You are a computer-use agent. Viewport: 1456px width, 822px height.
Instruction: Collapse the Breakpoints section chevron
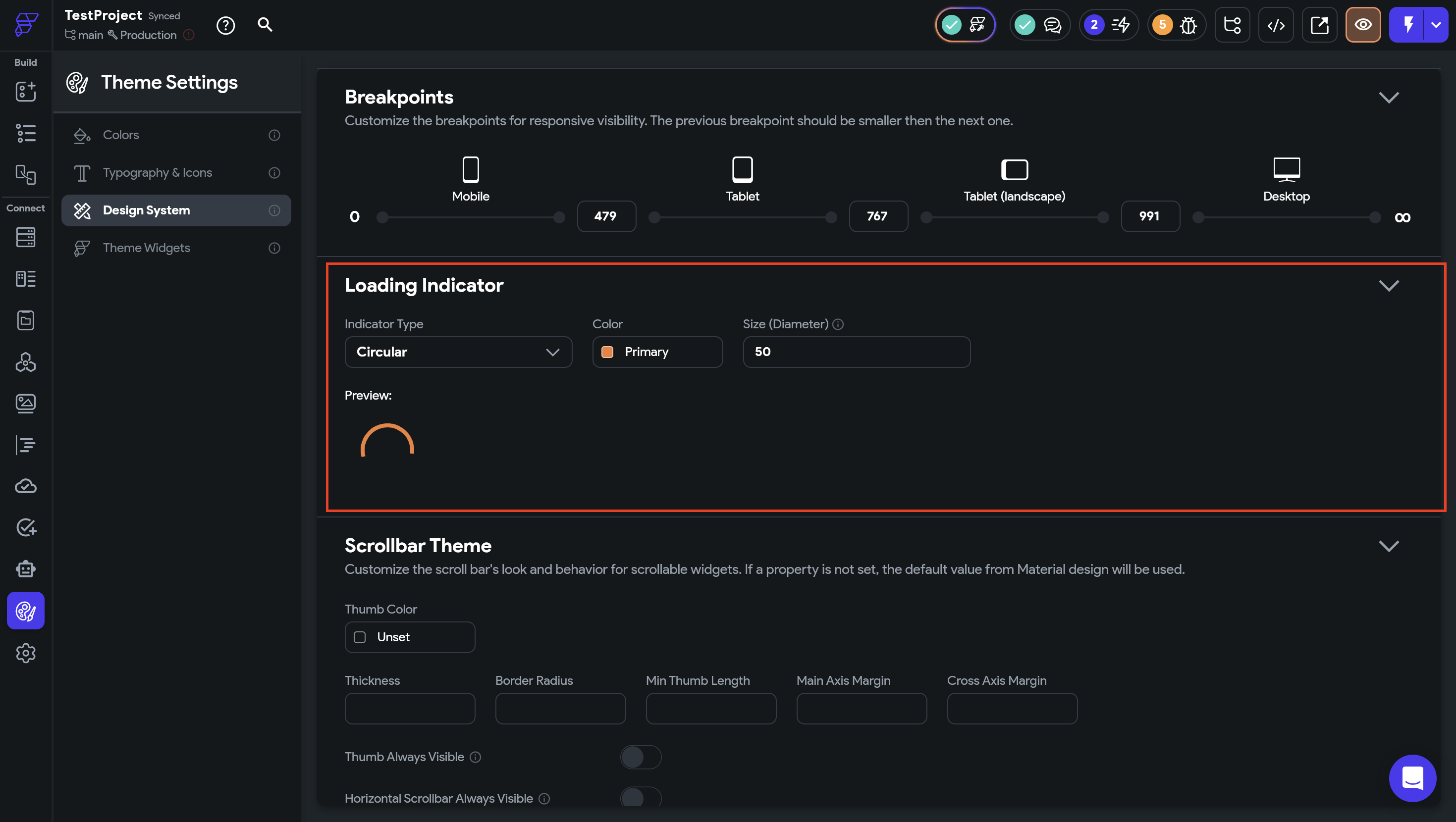(1388, 97)
